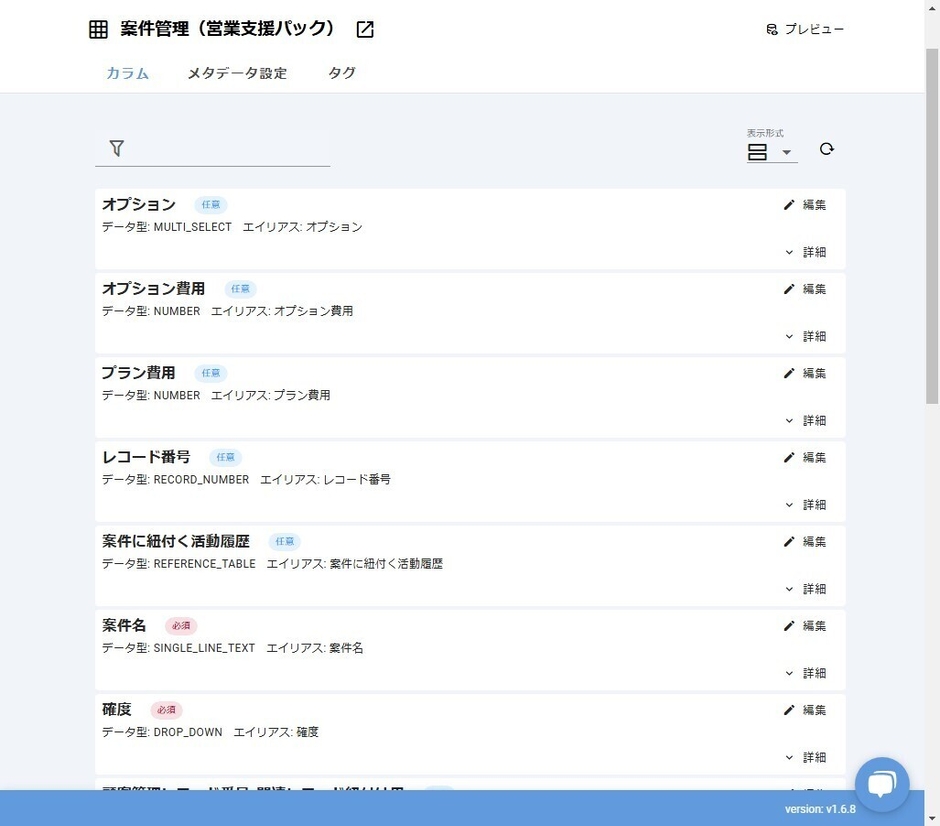Screen dimensions: 940x826
Task: Click the プラン費用 column name
Action: (138, 373)
